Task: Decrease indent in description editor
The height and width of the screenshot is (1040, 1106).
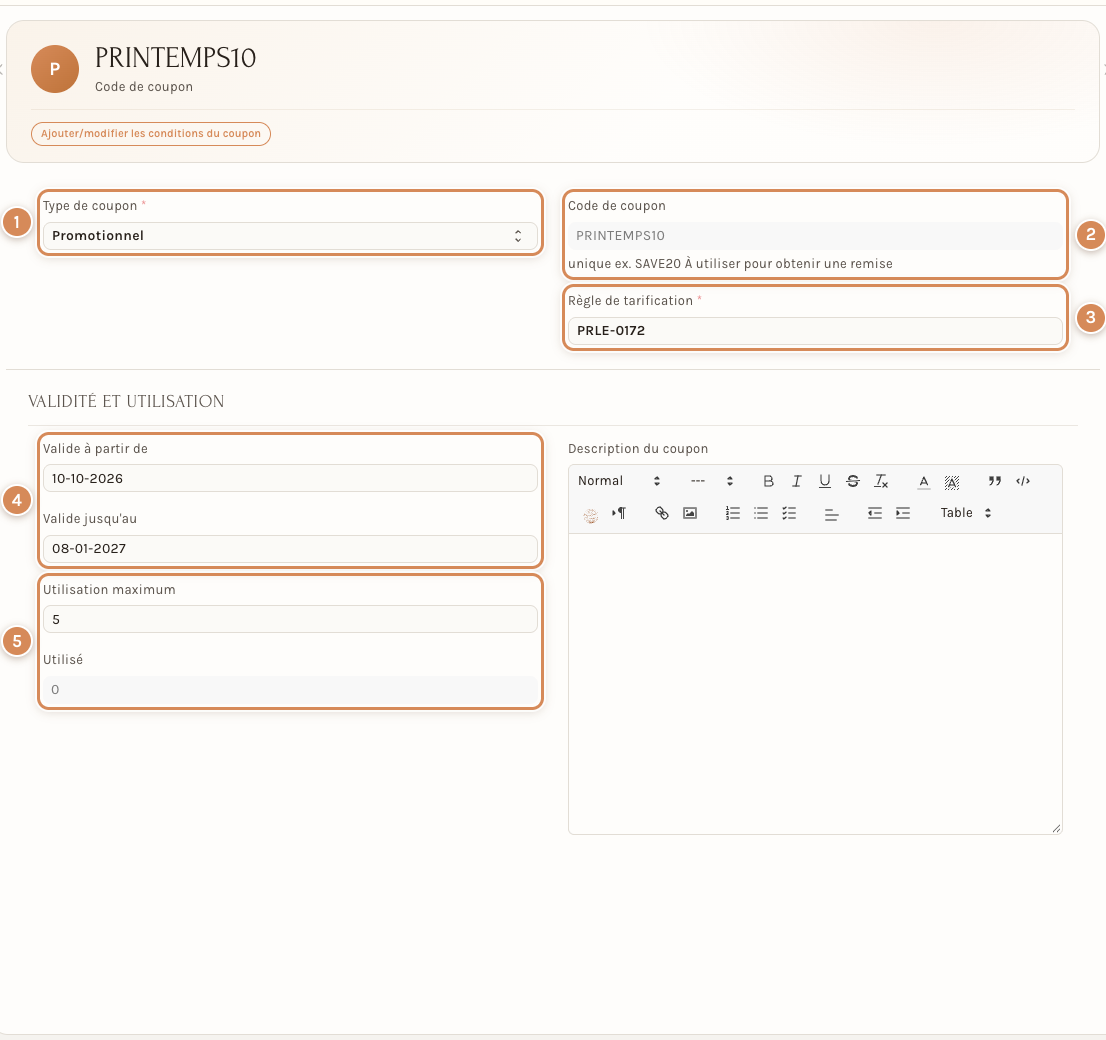Action: click(x=875, y=513)
